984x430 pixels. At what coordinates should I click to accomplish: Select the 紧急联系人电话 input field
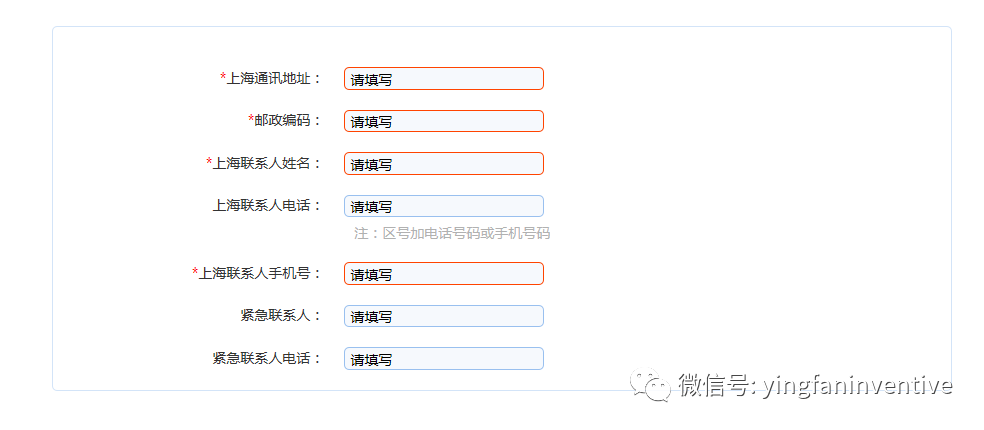pos(443,358)
